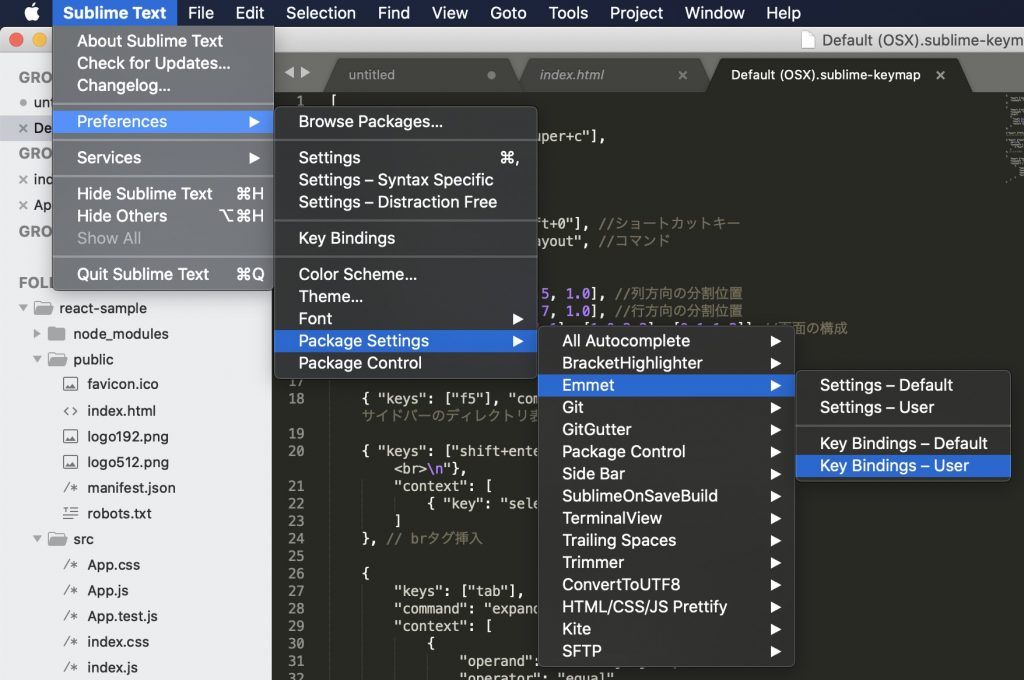Click App.test.js file type icon
Viewport: 1024px width, 680px height.
tap(71, 616)
